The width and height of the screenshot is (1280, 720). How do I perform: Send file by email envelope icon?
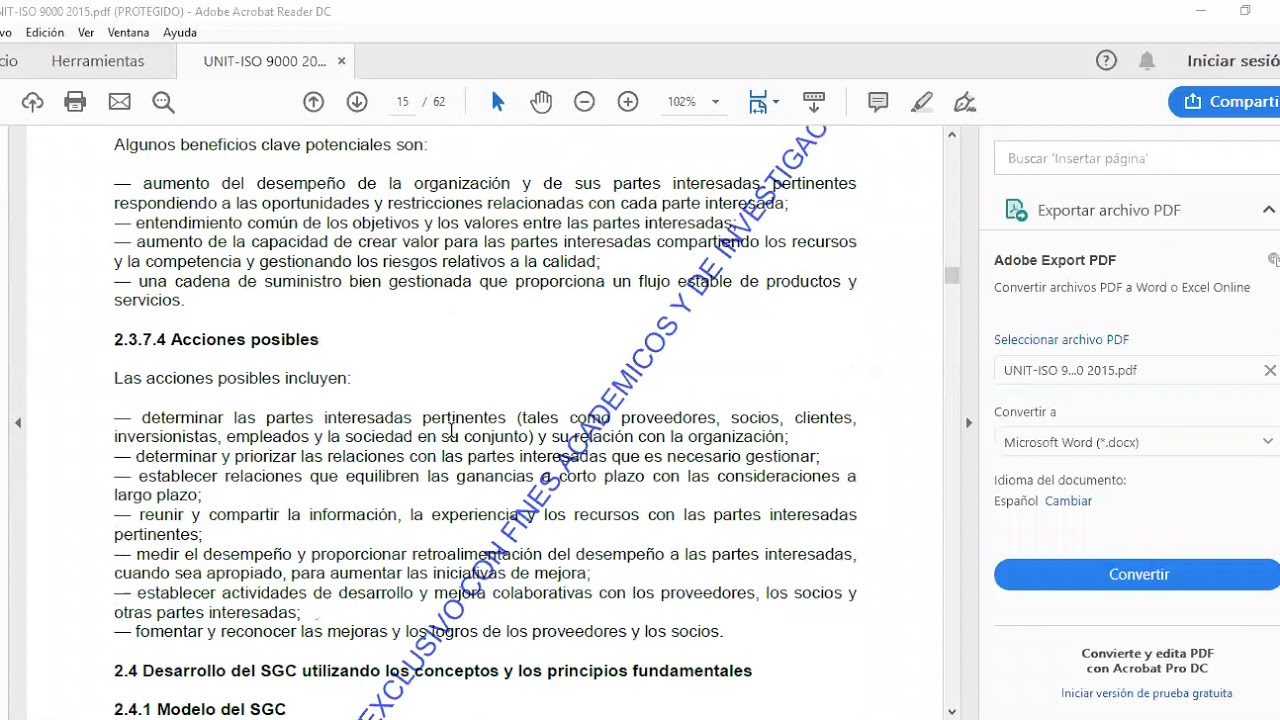[x=119, y=102]
